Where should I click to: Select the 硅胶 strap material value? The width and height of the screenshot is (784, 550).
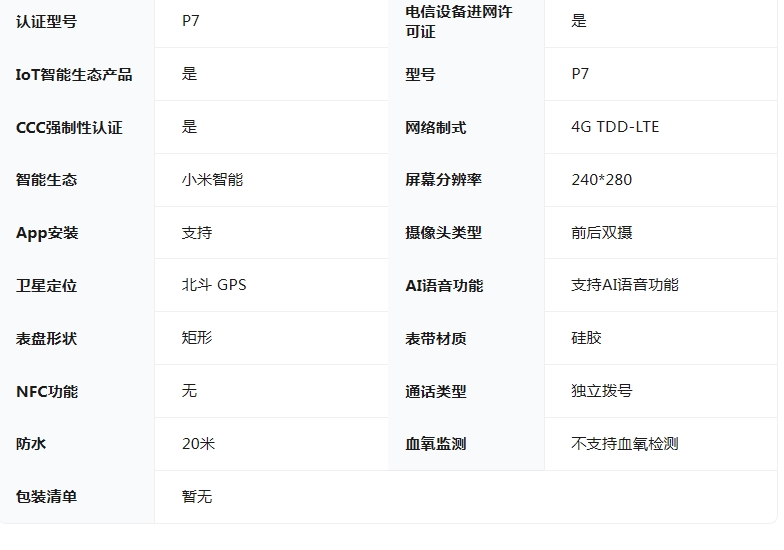[x=586, y=338]
